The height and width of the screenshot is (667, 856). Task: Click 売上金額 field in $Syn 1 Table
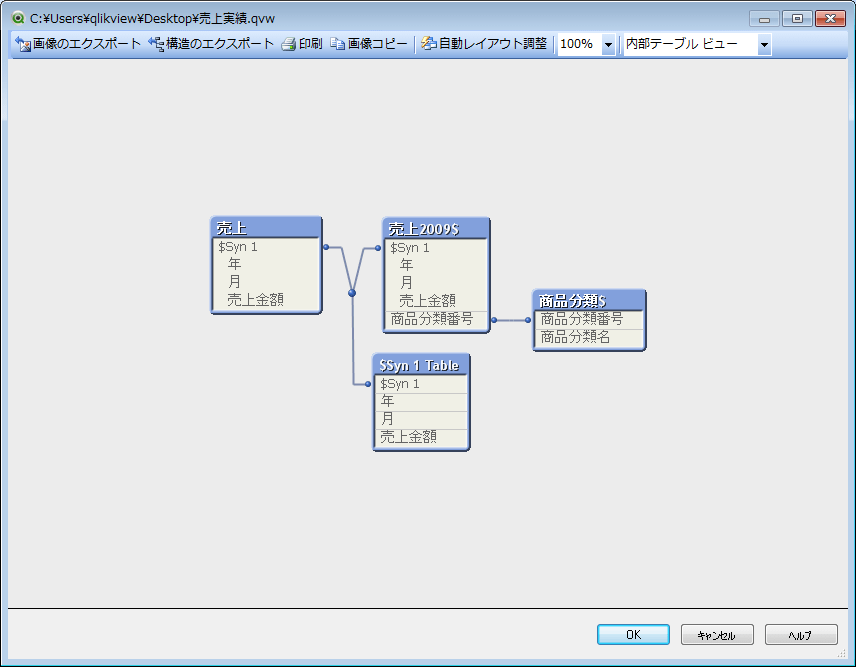pos(408,436)
